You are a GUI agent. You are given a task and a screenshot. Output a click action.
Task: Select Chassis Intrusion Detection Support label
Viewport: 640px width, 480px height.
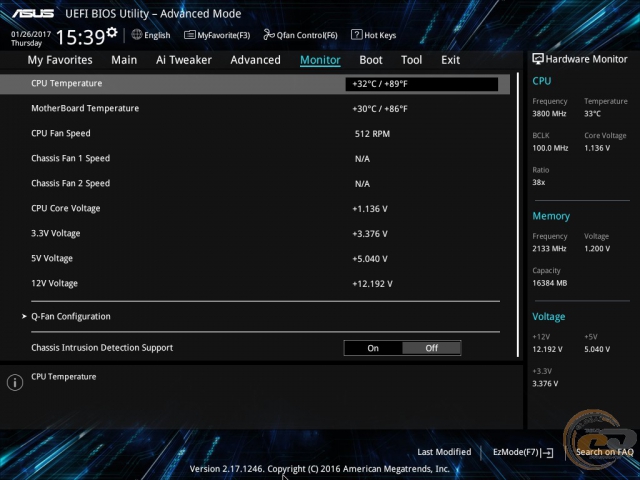(102, 348)
